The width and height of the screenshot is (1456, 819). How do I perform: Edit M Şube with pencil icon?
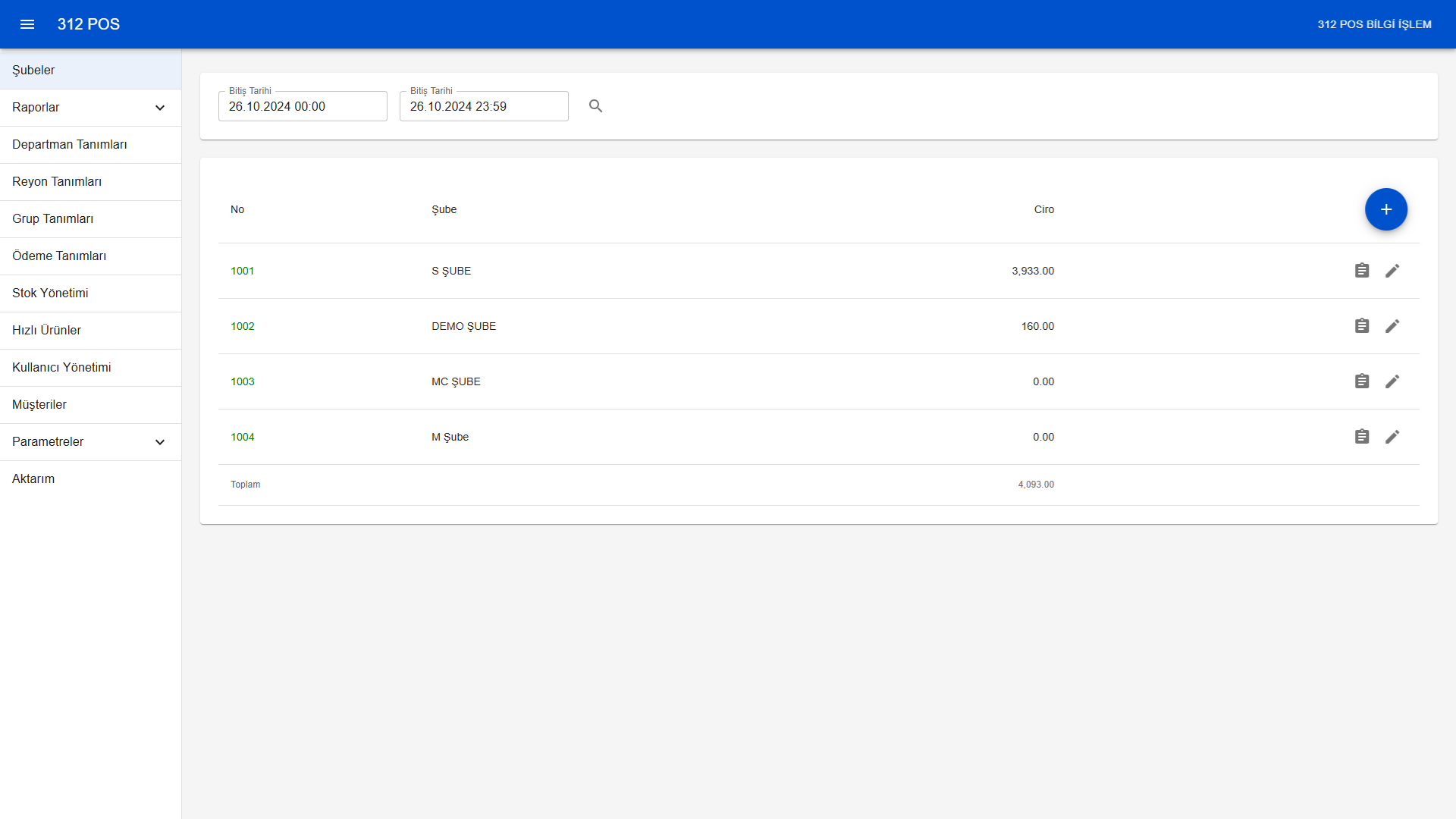(1392, 437)
